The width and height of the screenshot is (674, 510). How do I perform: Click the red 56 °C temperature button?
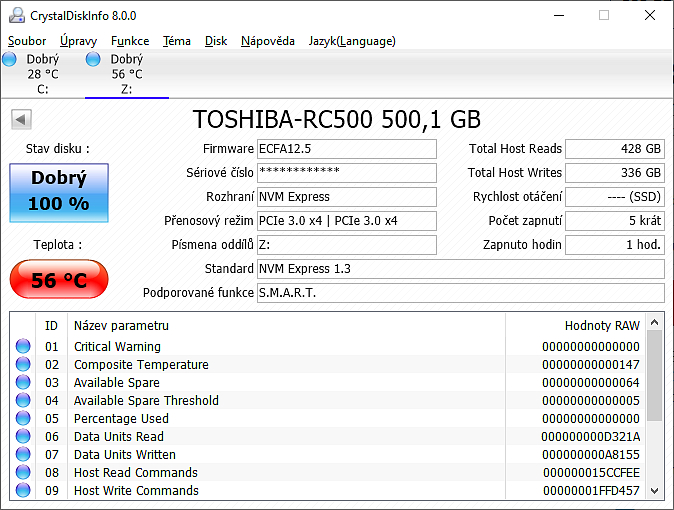tap(59, 280)
